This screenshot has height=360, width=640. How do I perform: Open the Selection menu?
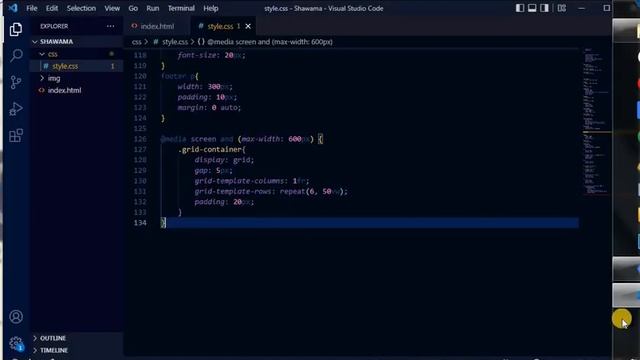[81, 8]
